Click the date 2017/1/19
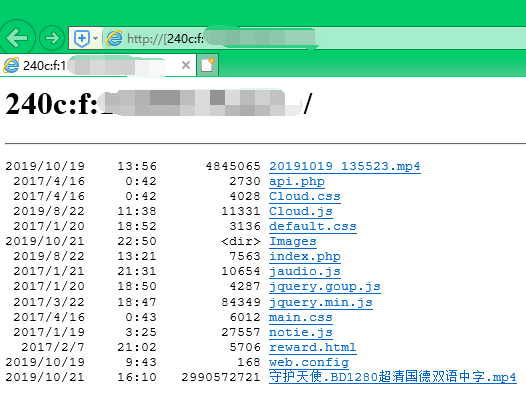526x394 pixels. (49, 332)
